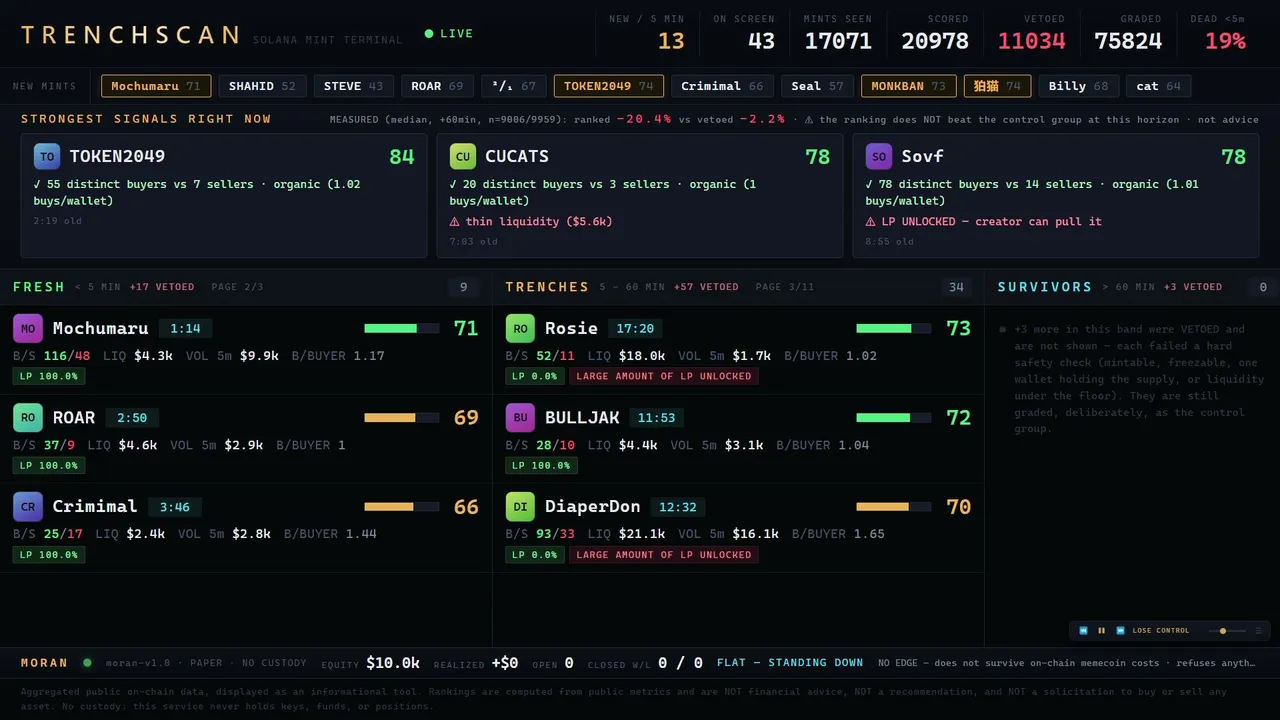
Task: Click the Sovf LP UNLOCKED warning
Action: (x=983, y=221)
